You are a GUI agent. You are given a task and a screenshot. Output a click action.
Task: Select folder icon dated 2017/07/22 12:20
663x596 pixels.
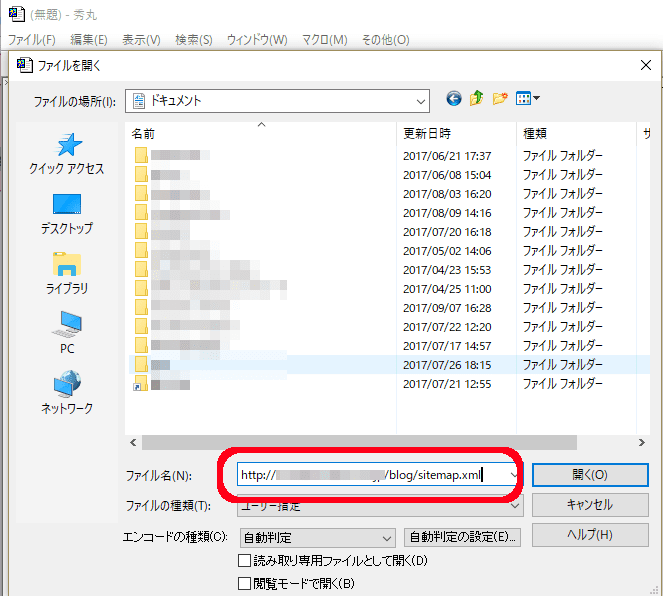point(141,326)
